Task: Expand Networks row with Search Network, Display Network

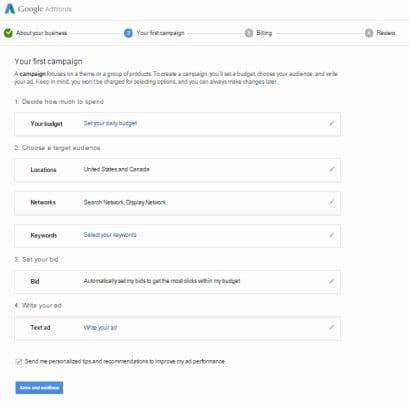Action: [x=177, y=203]
